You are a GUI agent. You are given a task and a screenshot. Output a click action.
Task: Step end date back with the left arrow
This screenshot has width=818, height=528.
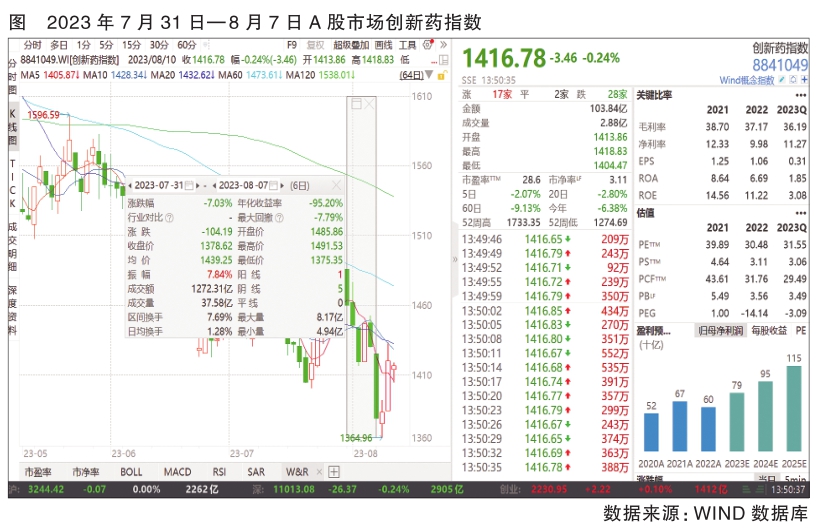pyautogui.click(x=214, y=186)
